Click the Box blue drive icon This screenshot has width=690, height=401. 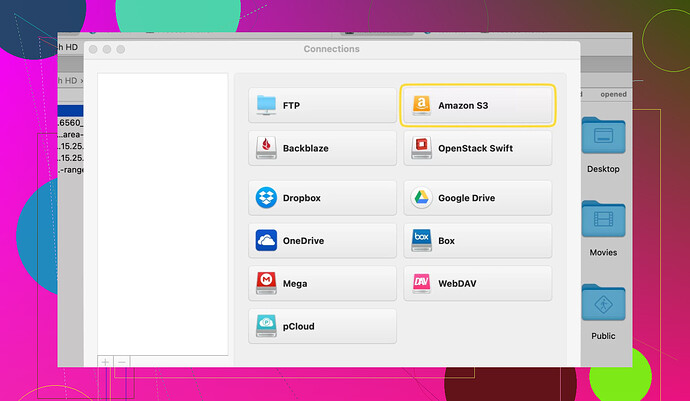coord(421,240)
